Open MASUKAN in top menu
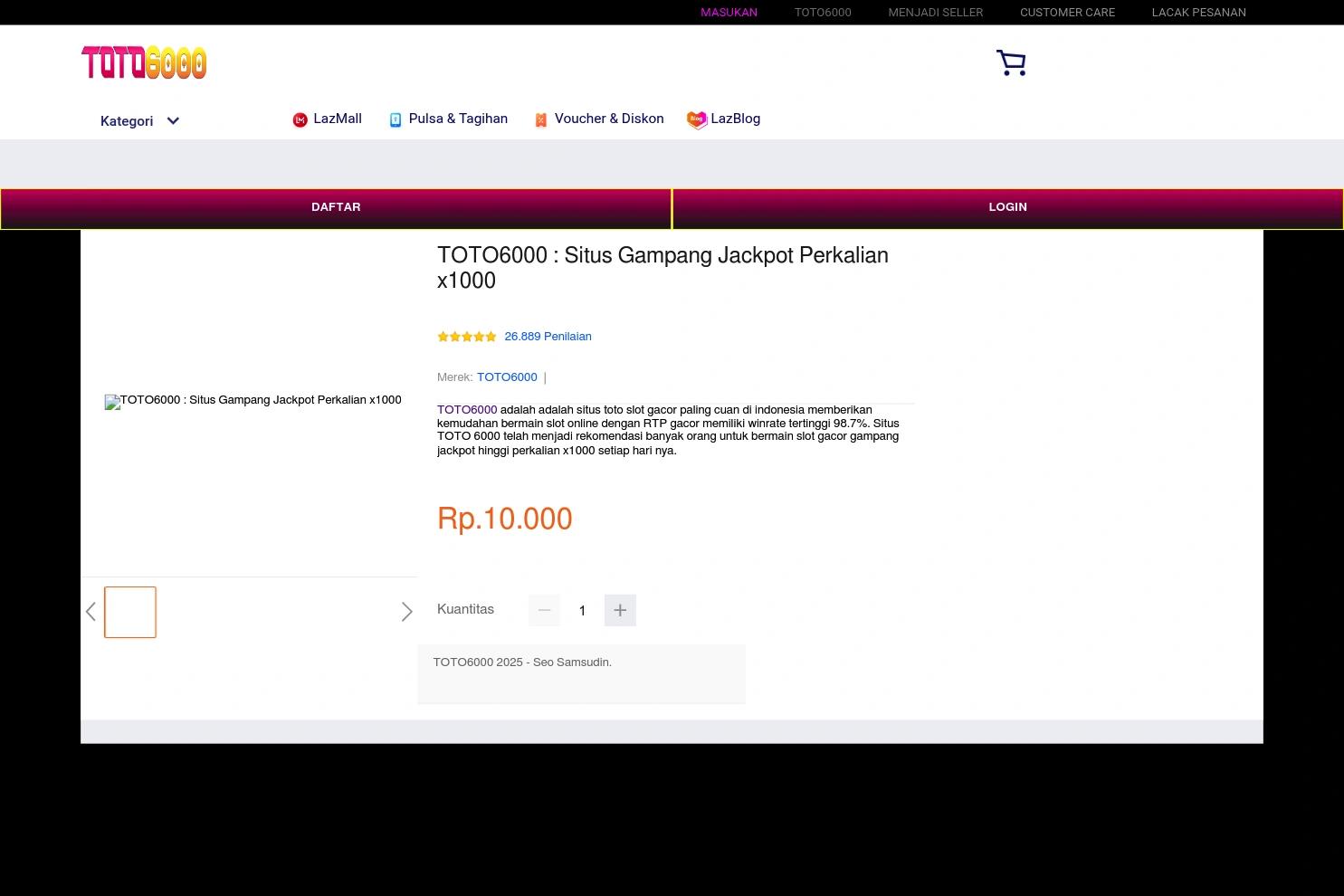Viewport: 1344px width, 896px height. pos(729,13)
